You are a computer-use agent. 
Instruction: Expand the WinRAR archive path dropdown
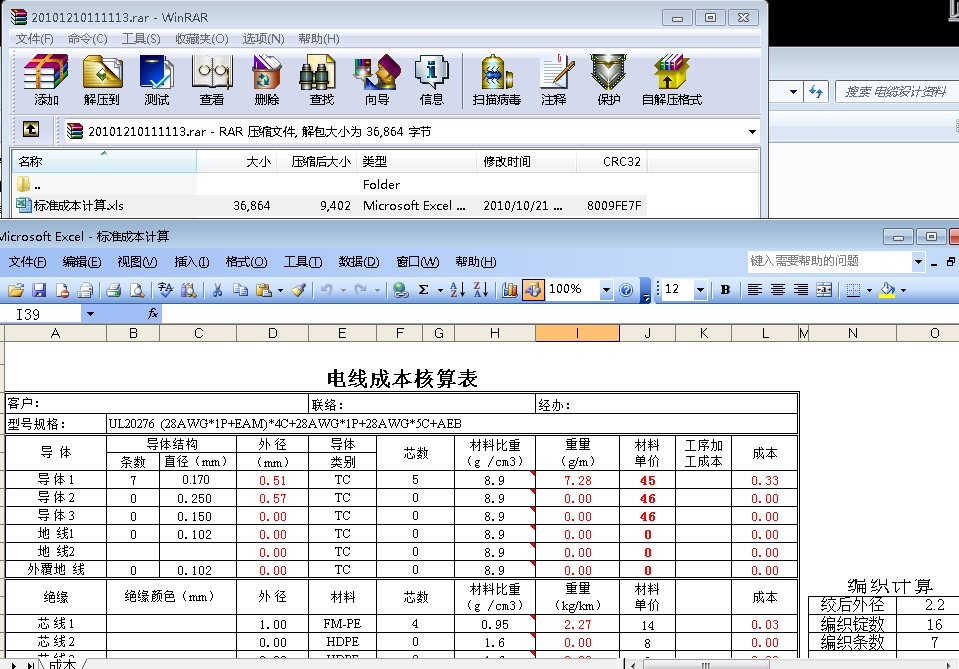click(x=751, y=131)
